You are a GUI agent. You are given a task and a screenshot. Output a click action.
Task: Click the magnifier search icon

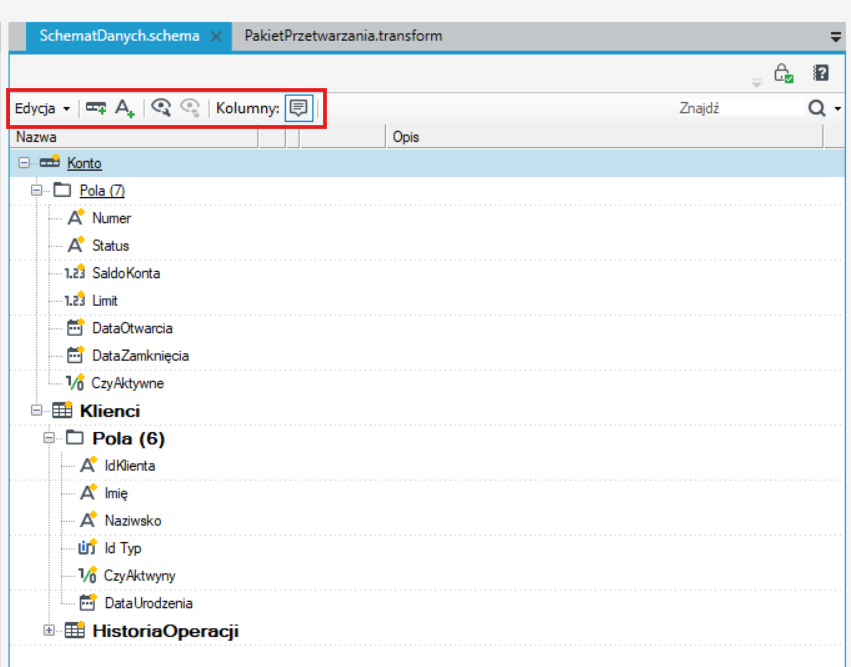(817, 108)
